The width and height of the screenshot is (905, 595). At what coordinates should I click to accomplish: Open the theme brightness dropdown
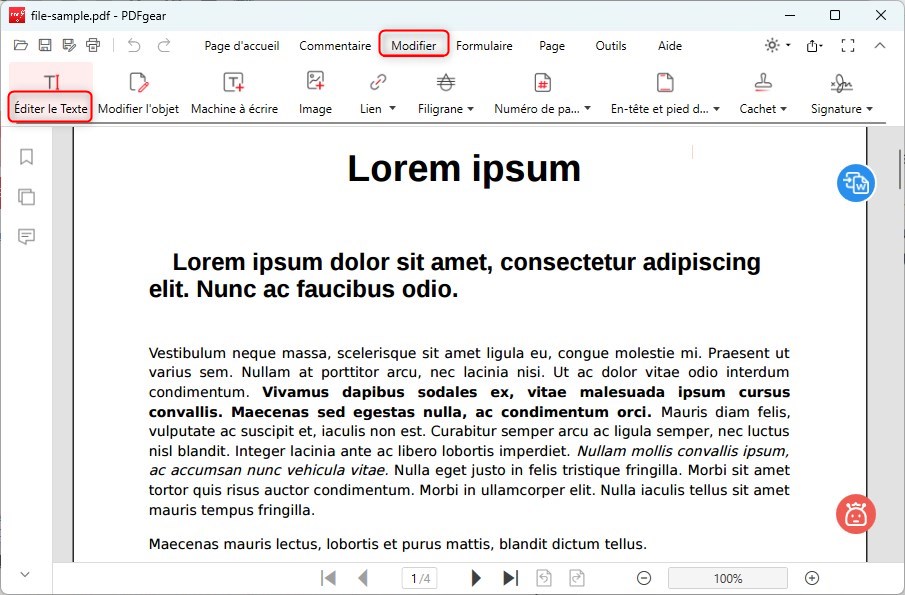pyautogui.click(x=777, y=45)
